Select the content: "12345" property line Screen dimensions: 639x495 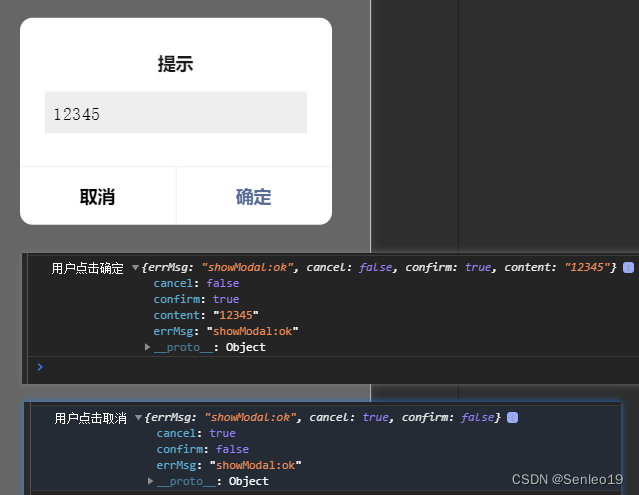(206, 315)
